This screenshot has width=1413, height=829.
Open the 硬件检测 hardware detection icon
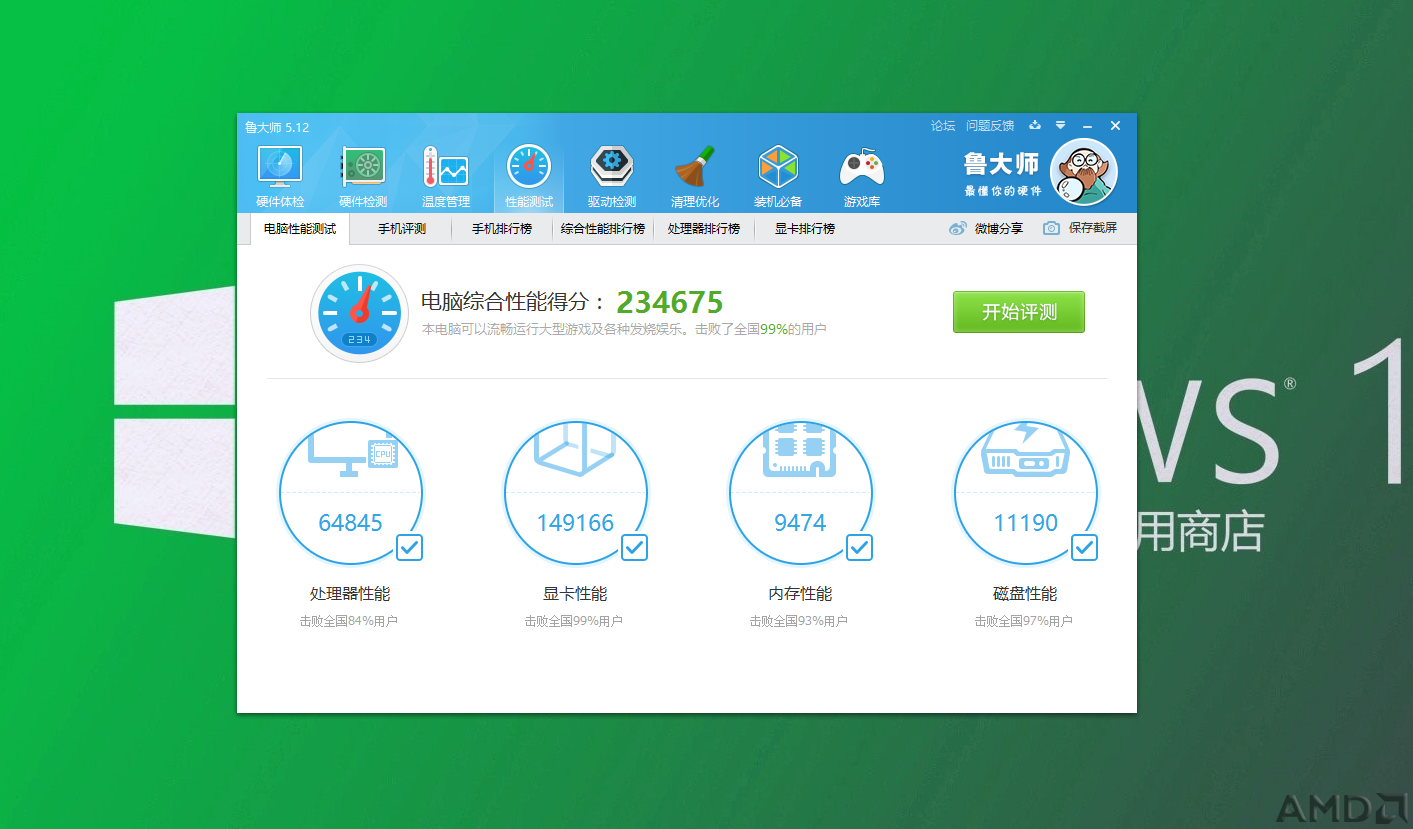[x=362, y=176]
